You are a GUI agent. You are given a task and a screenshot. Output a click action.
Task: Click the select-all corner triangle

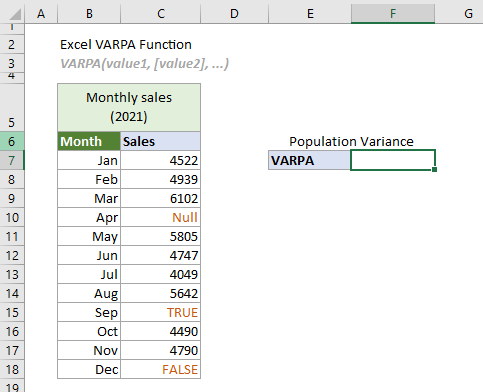click(x=15, y=14)
